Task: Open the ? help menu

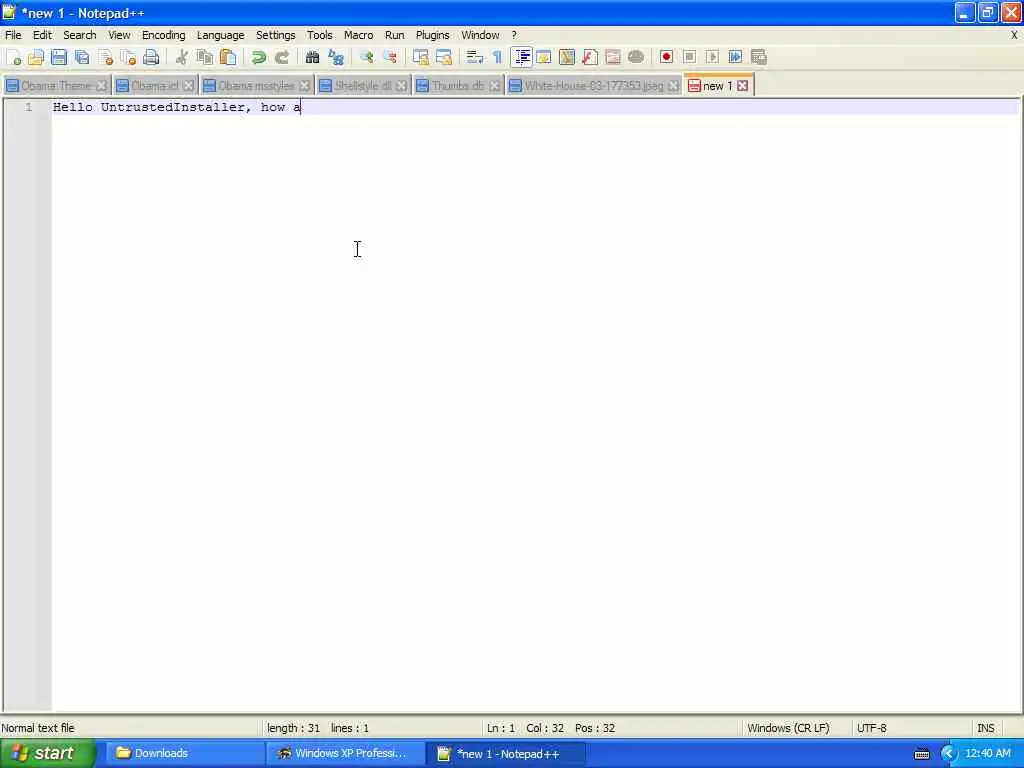Action: tap(514, 35)
